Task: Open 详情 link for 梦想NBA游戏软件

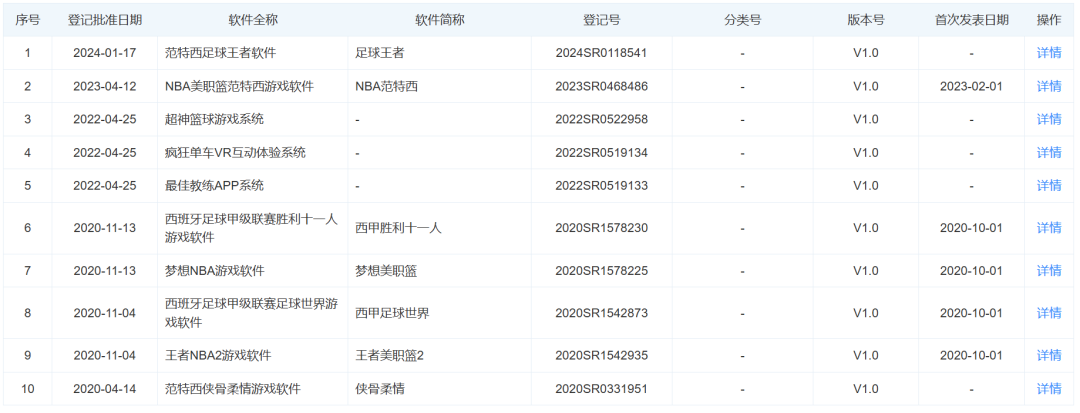Action: tap(1049, 271)
